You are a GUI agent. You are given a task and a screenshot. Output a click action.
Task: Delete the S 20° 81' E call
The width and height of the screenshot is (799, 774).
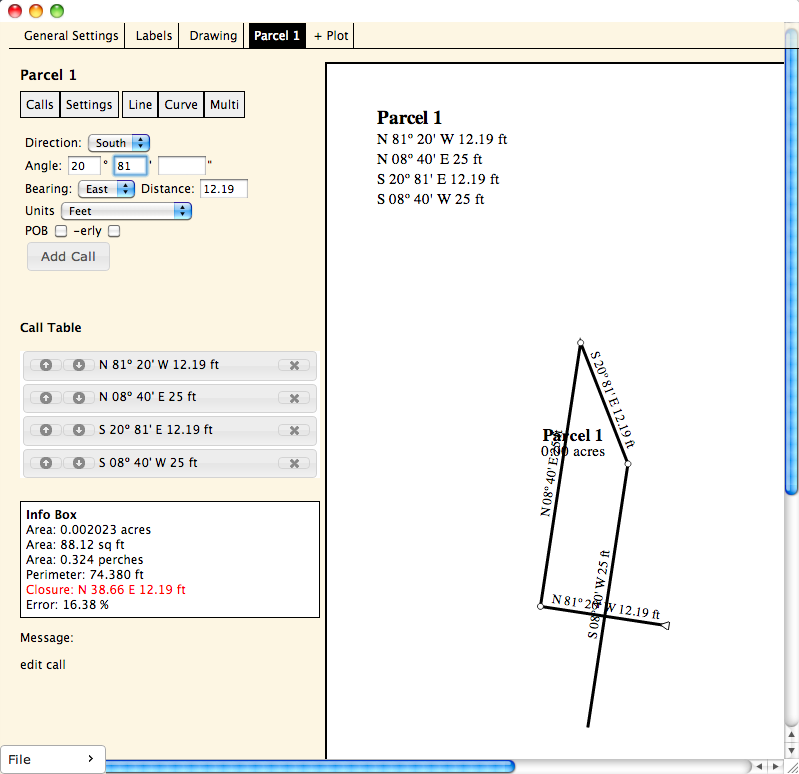tap(294, 431)
